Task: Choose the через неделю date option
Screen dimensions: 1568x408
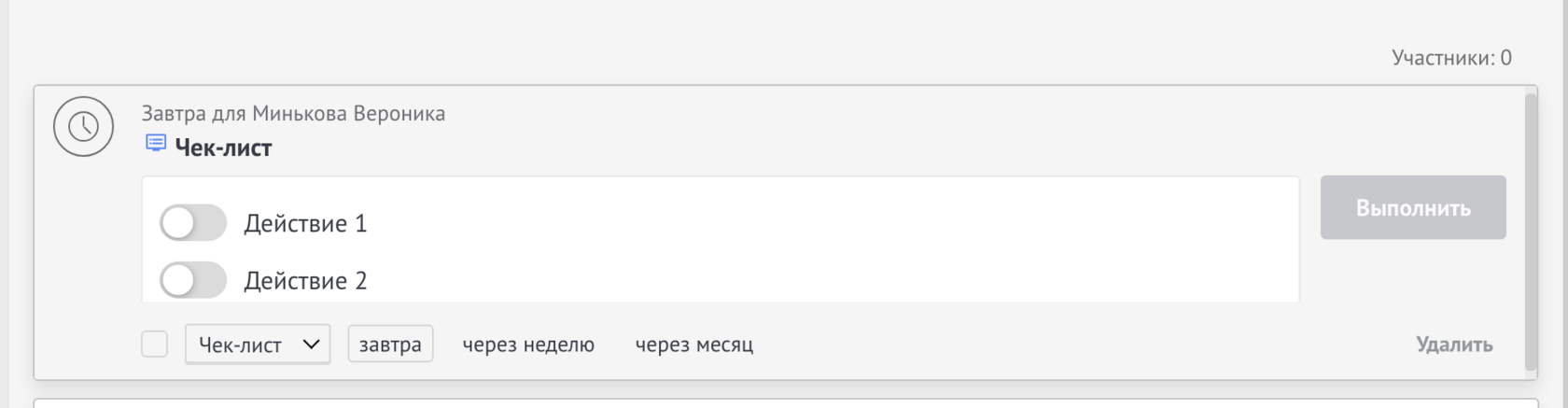Action: [x=528, y=345]
